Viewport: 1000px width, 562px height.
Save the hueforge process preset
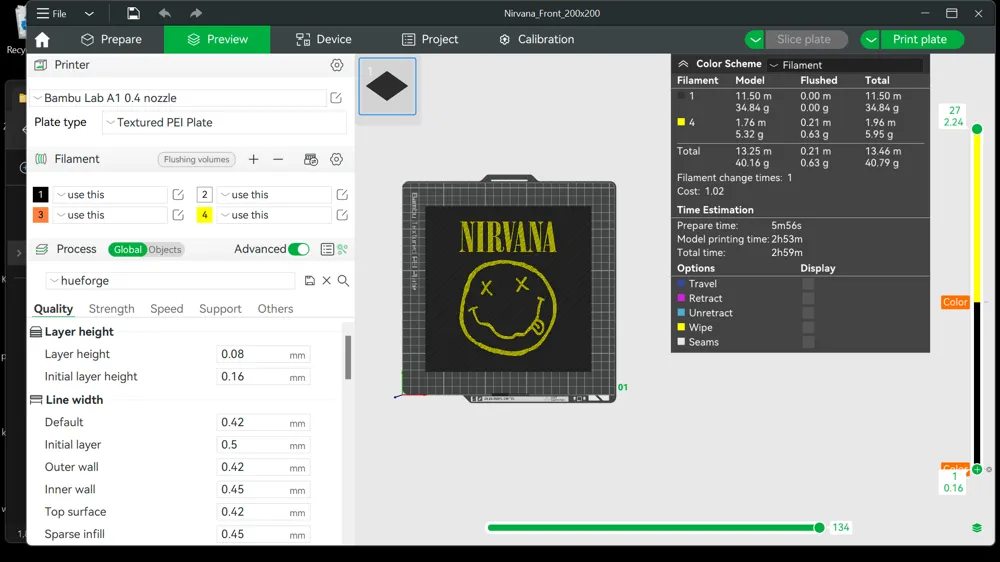[309, 281]
